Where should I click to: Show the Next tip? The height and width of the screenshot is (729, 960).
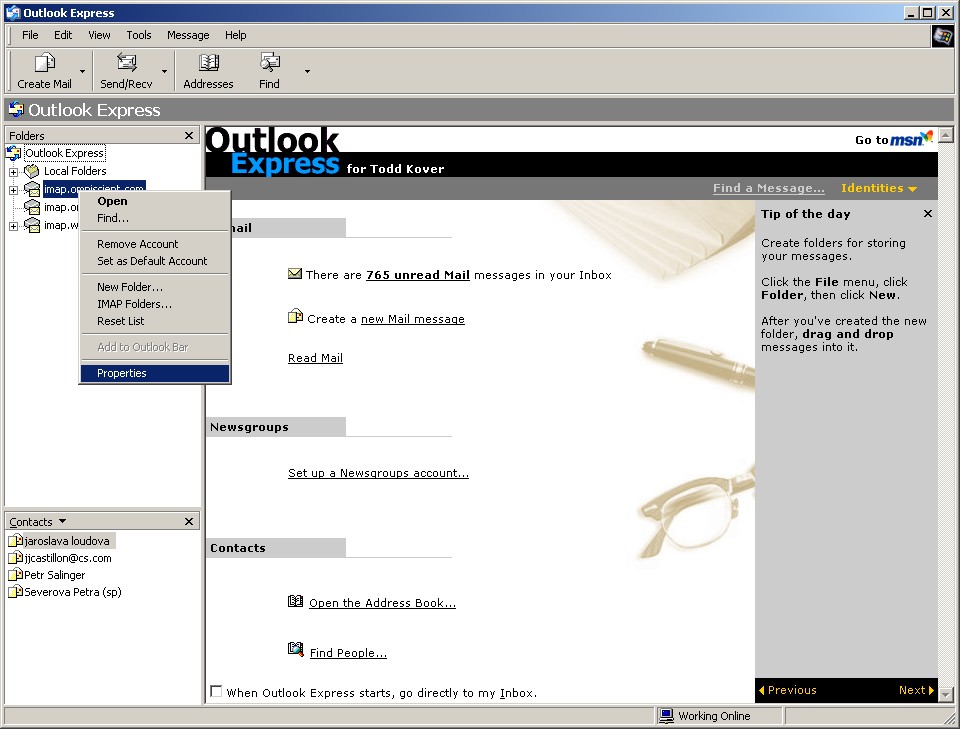pos(916,690)
